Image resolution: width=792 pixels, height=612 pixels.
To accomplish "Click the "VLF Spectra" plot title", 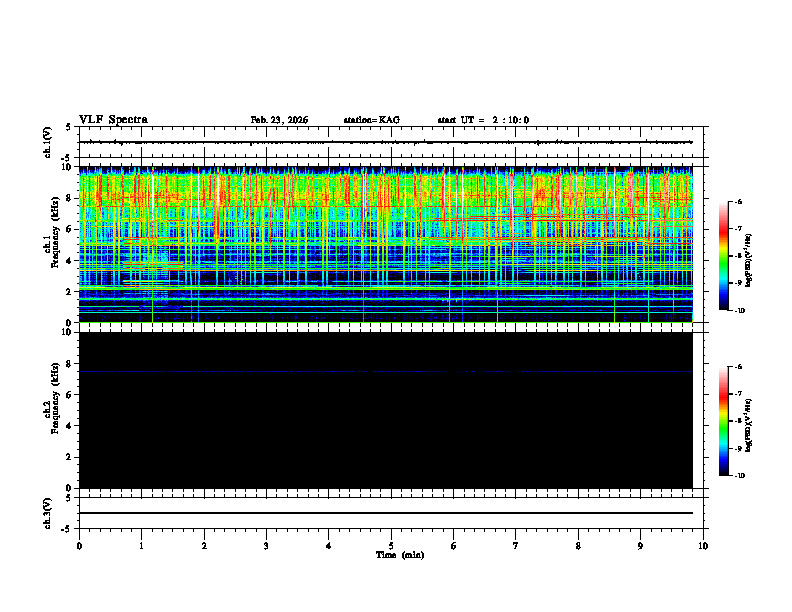I will pyautogui.click(x=113, y=120).
